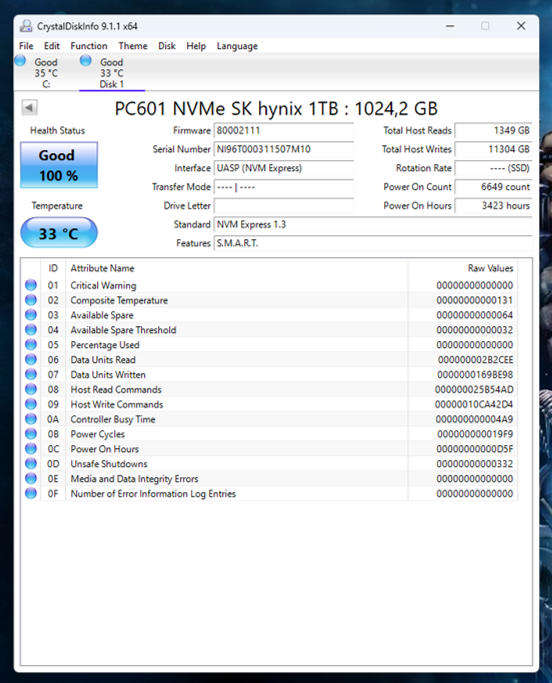Screen dimensions: 552x683
Task: Click status orb for Host Write Commands
Action: pos(31,404)
